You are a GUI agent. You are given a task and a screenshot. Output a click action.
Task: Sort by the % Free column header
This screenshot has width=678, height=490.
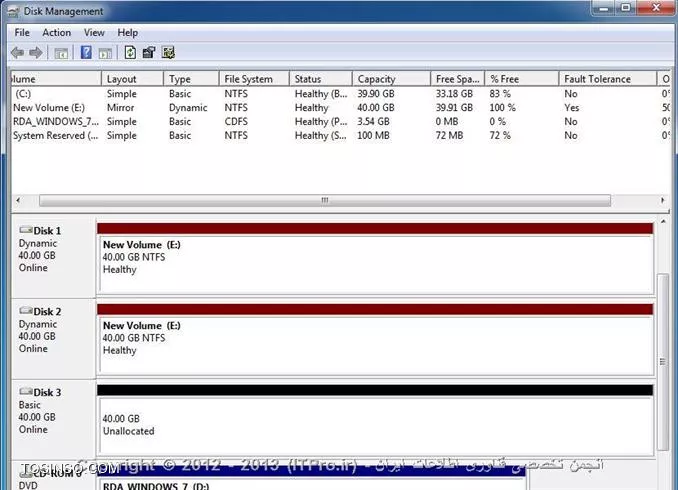tap(521, 79)
